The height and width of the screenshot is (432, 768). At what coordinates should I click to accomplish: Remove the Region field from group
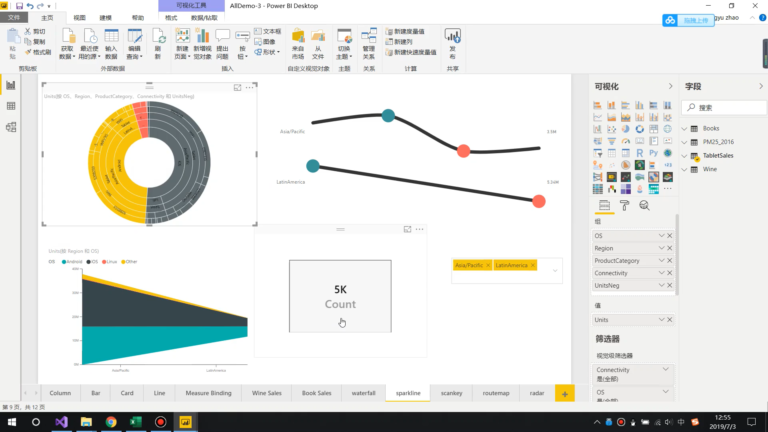[x=670, y=248]
